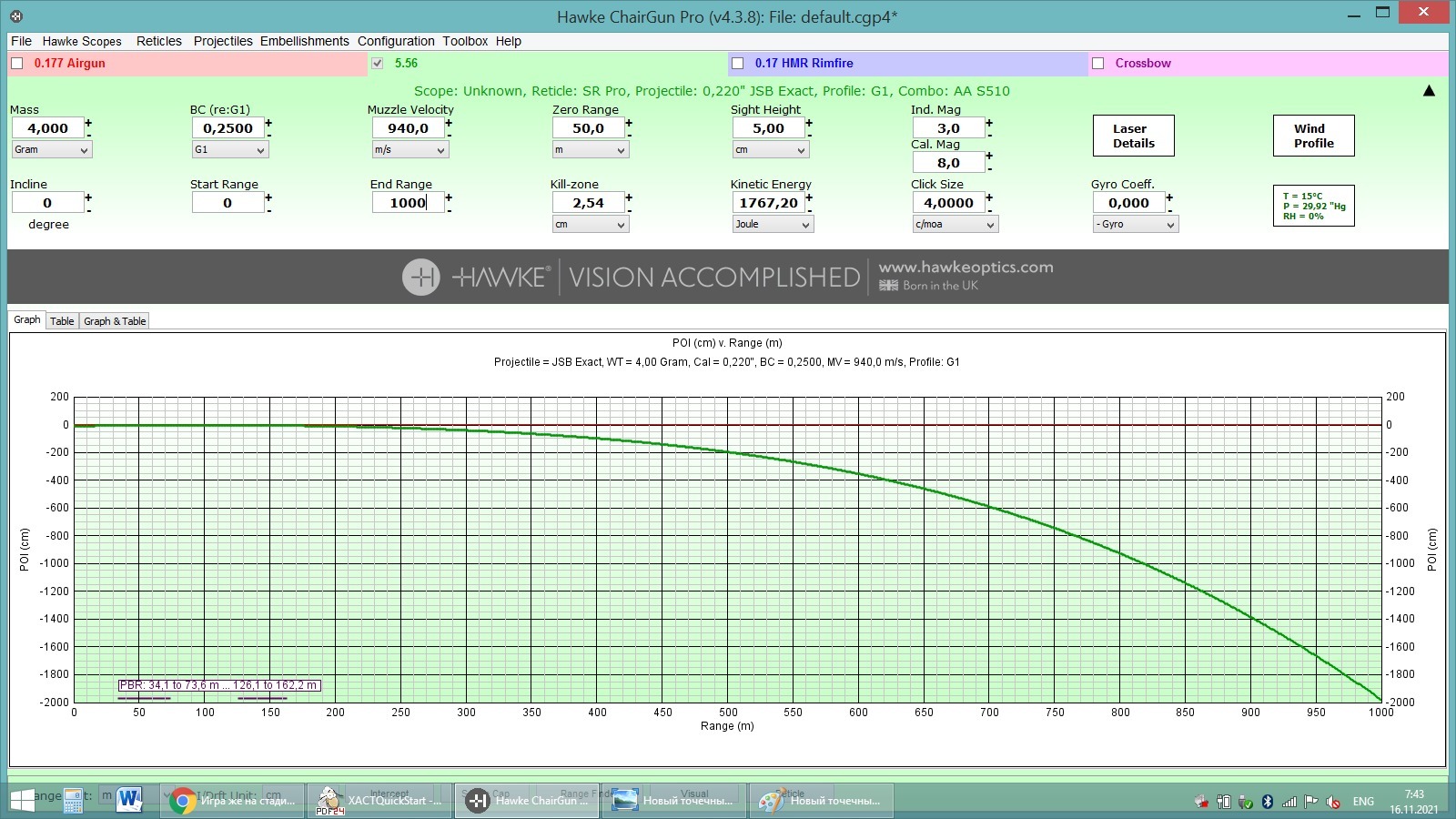Open the calculator icon in the taskbar
1456x819 pixels.
73,800
